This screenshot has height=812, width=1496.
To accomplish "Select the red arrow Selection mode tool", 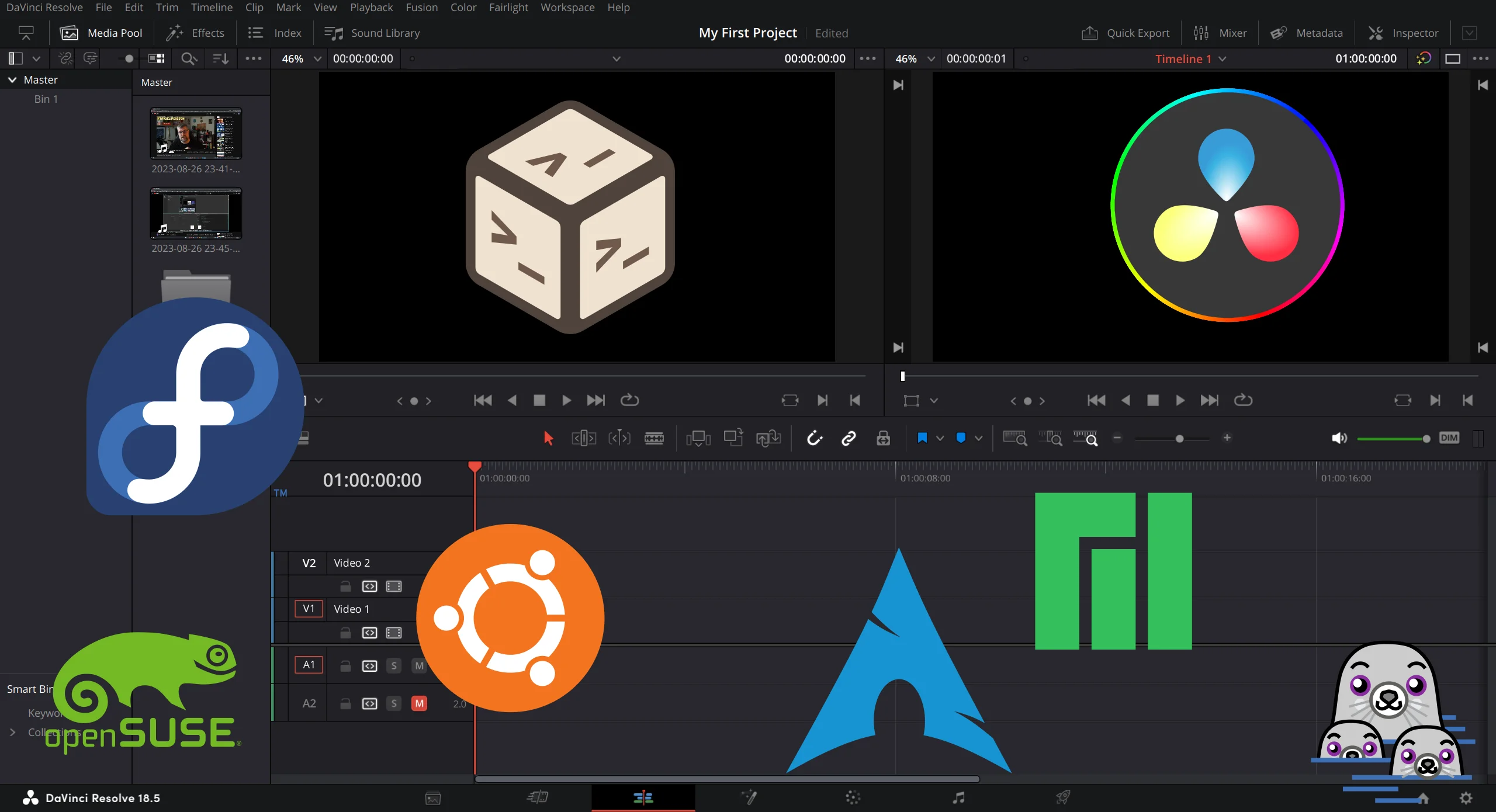I will [548, 438].
